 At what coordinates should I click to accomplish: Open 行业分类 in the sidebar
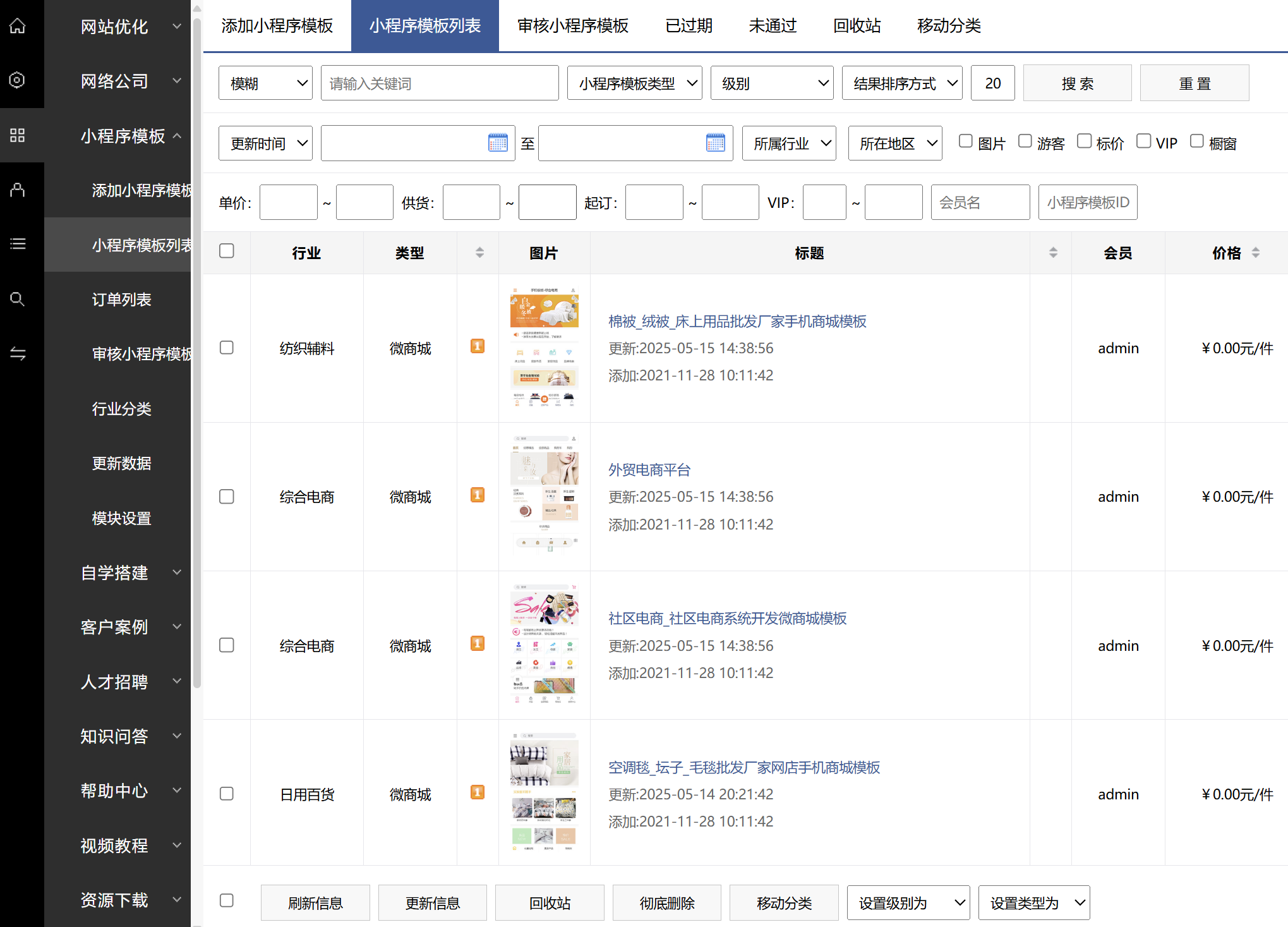click(x=121, y=409)
